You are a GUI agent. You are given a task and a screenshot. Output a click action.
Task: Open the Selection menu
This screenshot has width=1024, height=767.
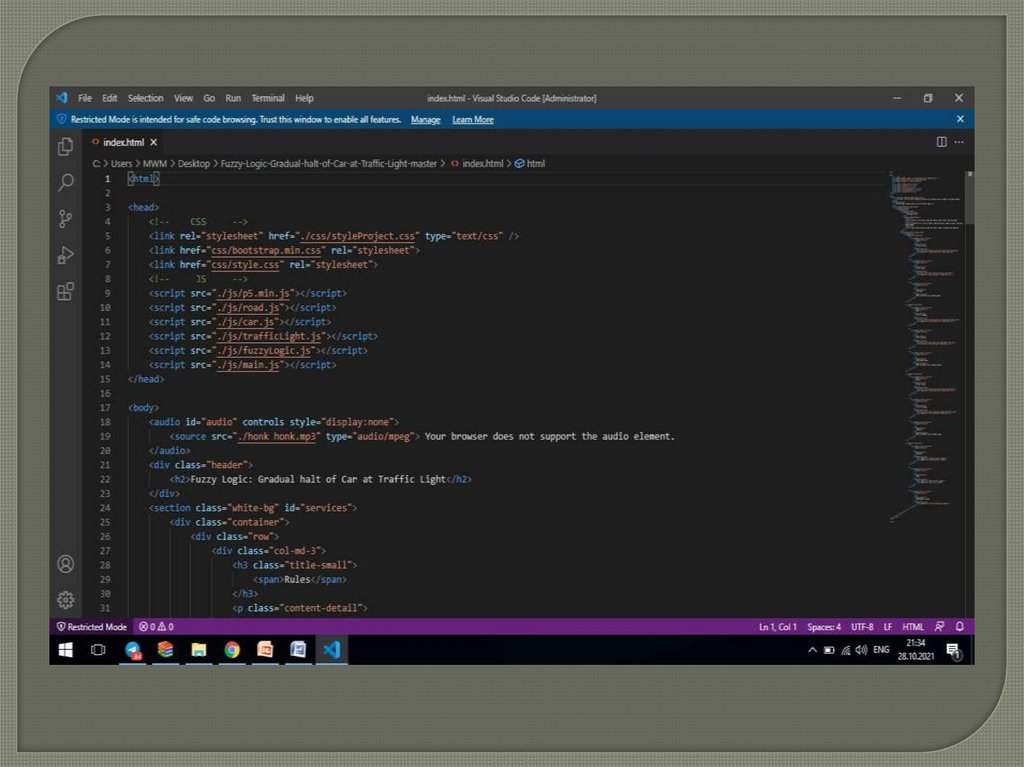pos(145,98)
